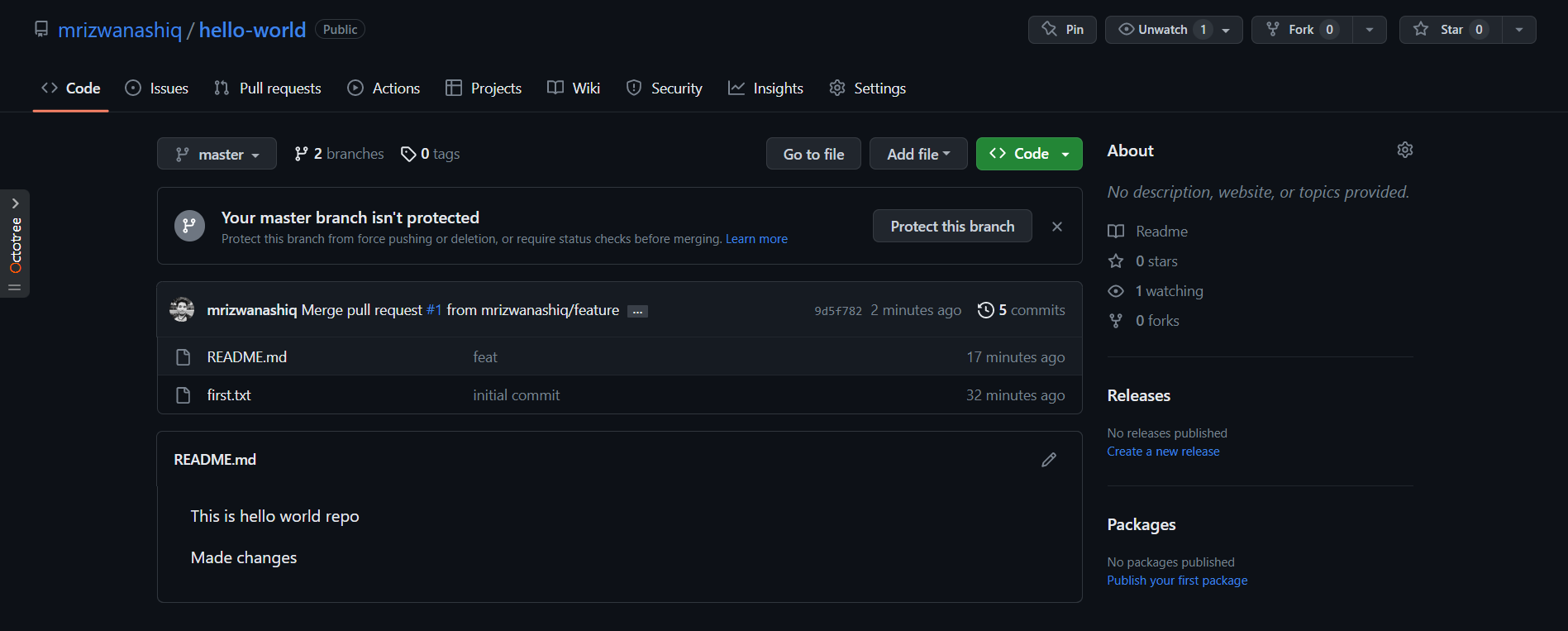Click Go to file button

[813, 154]
